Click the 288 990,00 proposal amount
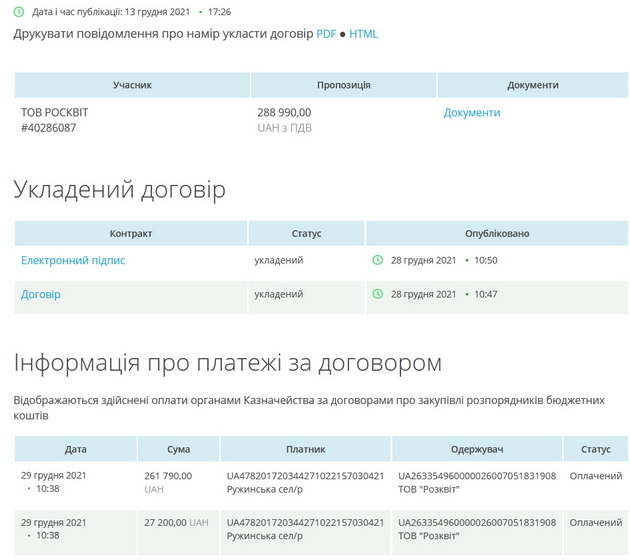 coord(284,113)
